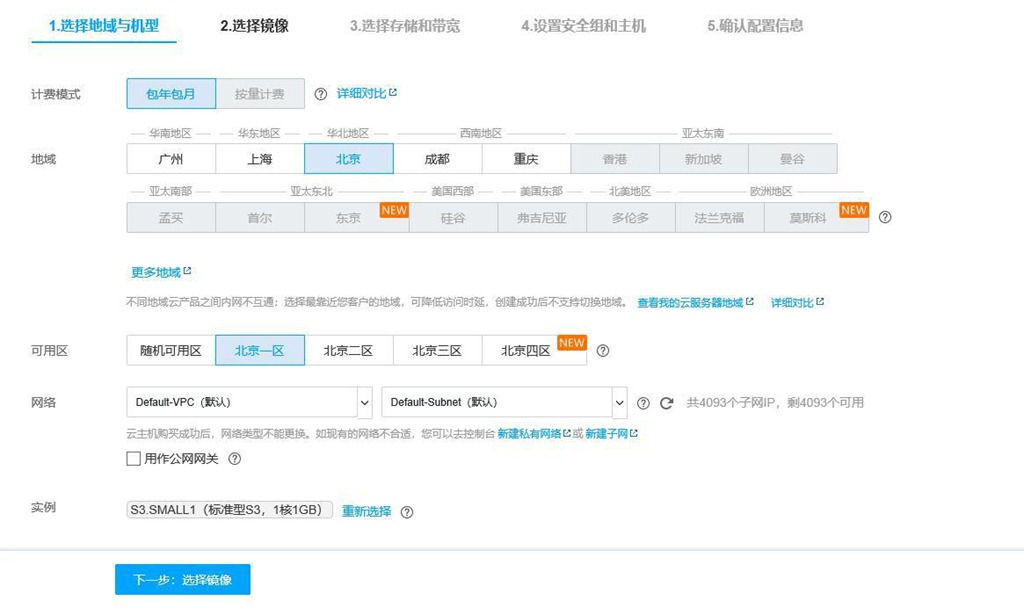The image size is (1024, 608).
Task: Click help icon beside 用作公网网关
Action: [235, 459]
